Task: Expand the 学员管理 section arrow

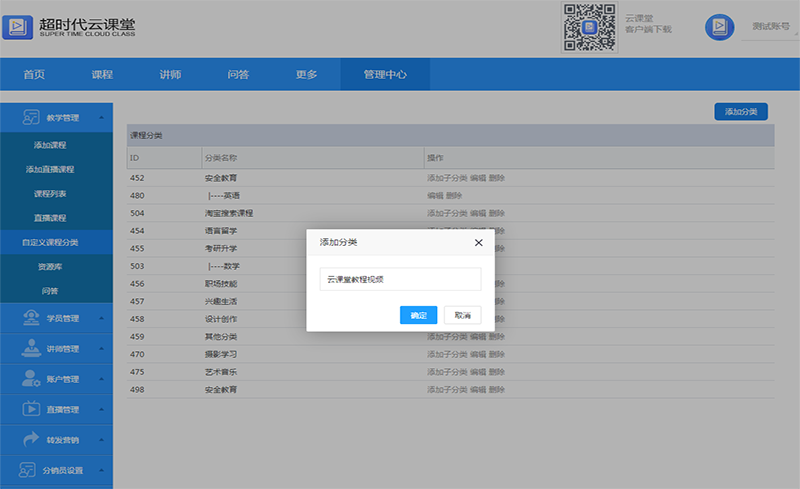Action: pyautogui.click(x=101, y=318)
